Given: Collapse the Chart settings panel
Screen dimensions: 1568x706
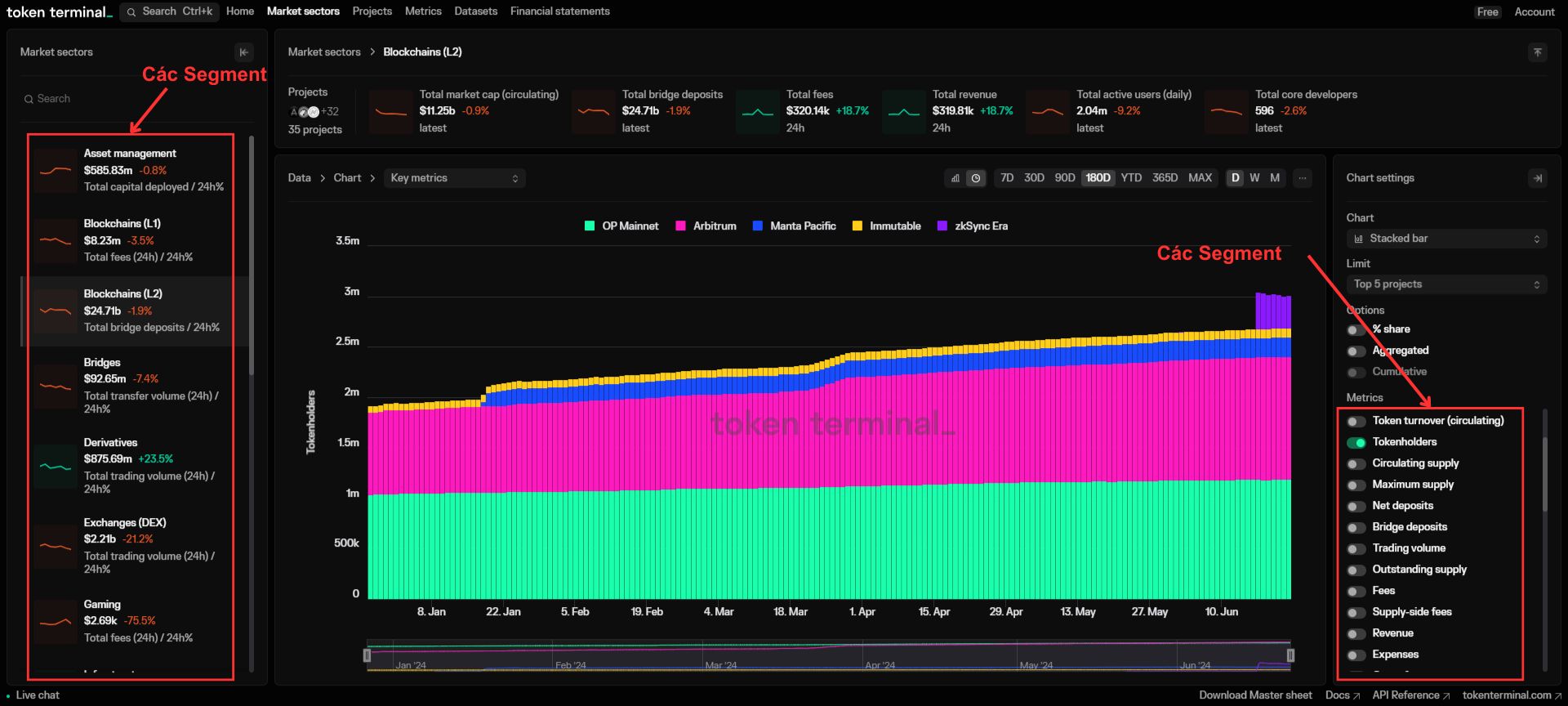Looking at the screenshot, I should coord(1537,178).
